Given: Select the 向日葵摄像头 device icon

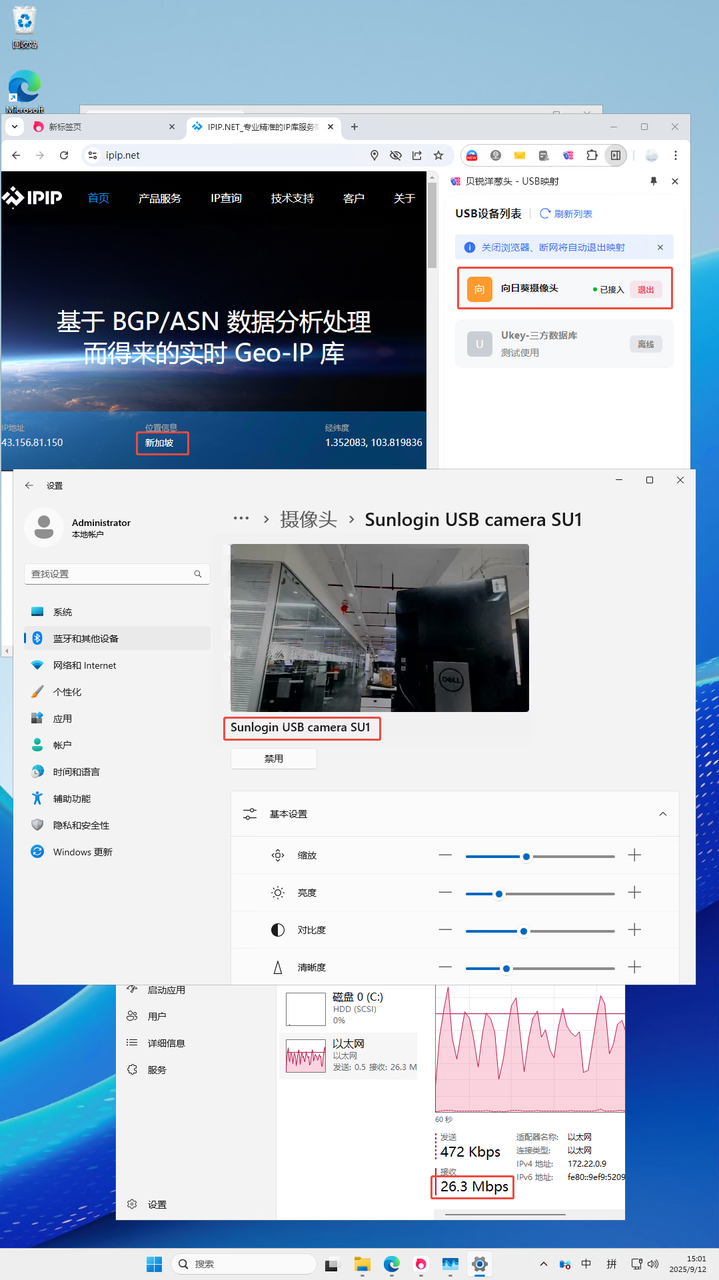Looking at the screenshot, I should tap(480, 289).
